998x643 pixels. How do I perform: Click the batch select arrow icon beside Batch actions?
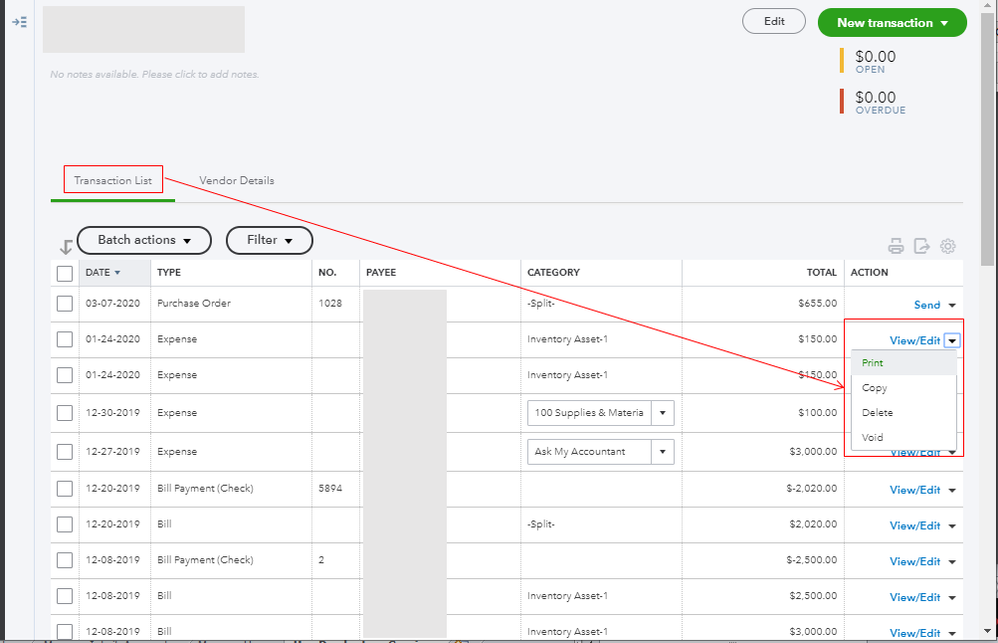click(x=66, y=246)
